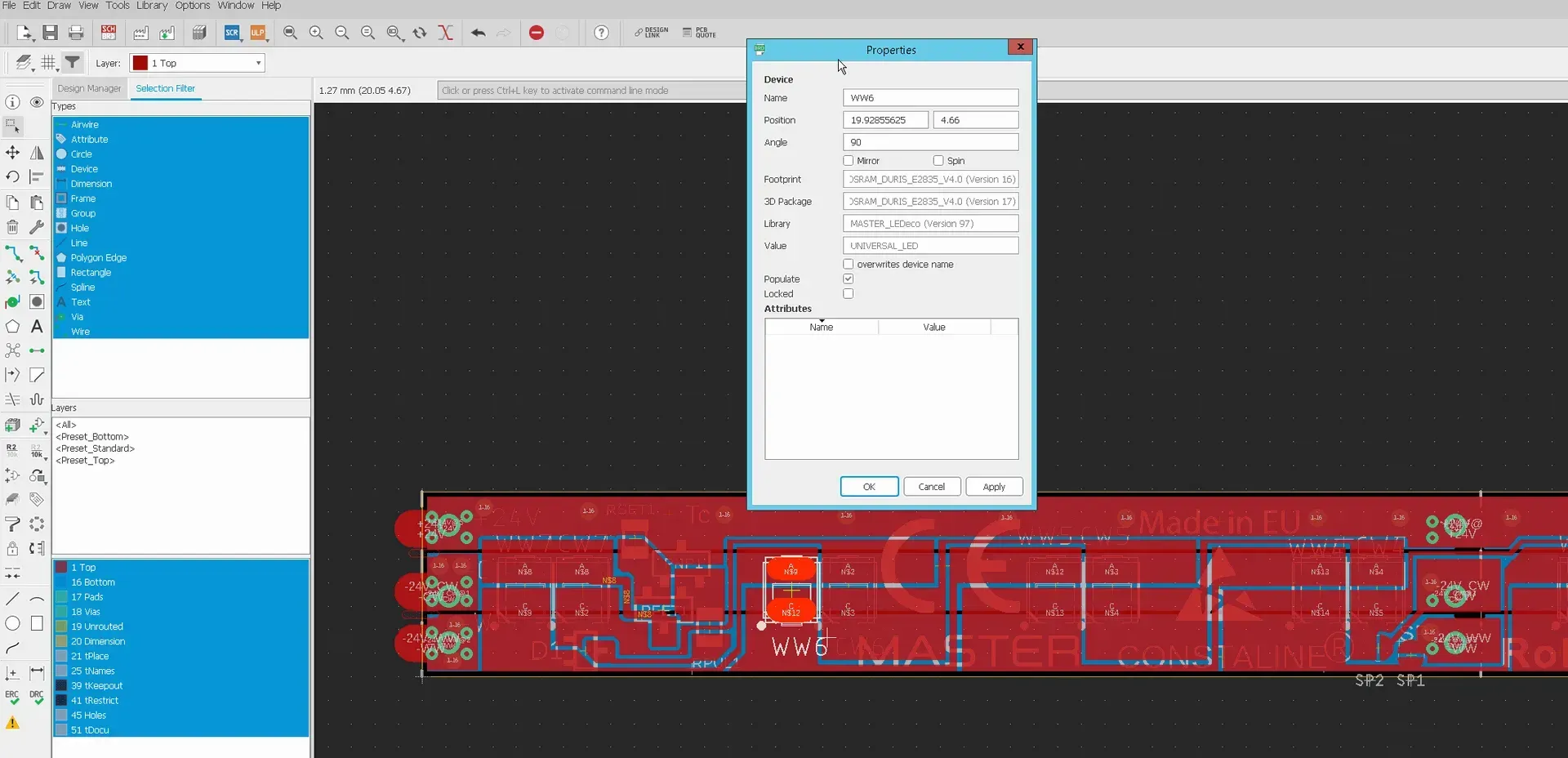Select the Mirror tool
Screen dimensions: 1568x758
pyautogui.click(x=37, y=153)
